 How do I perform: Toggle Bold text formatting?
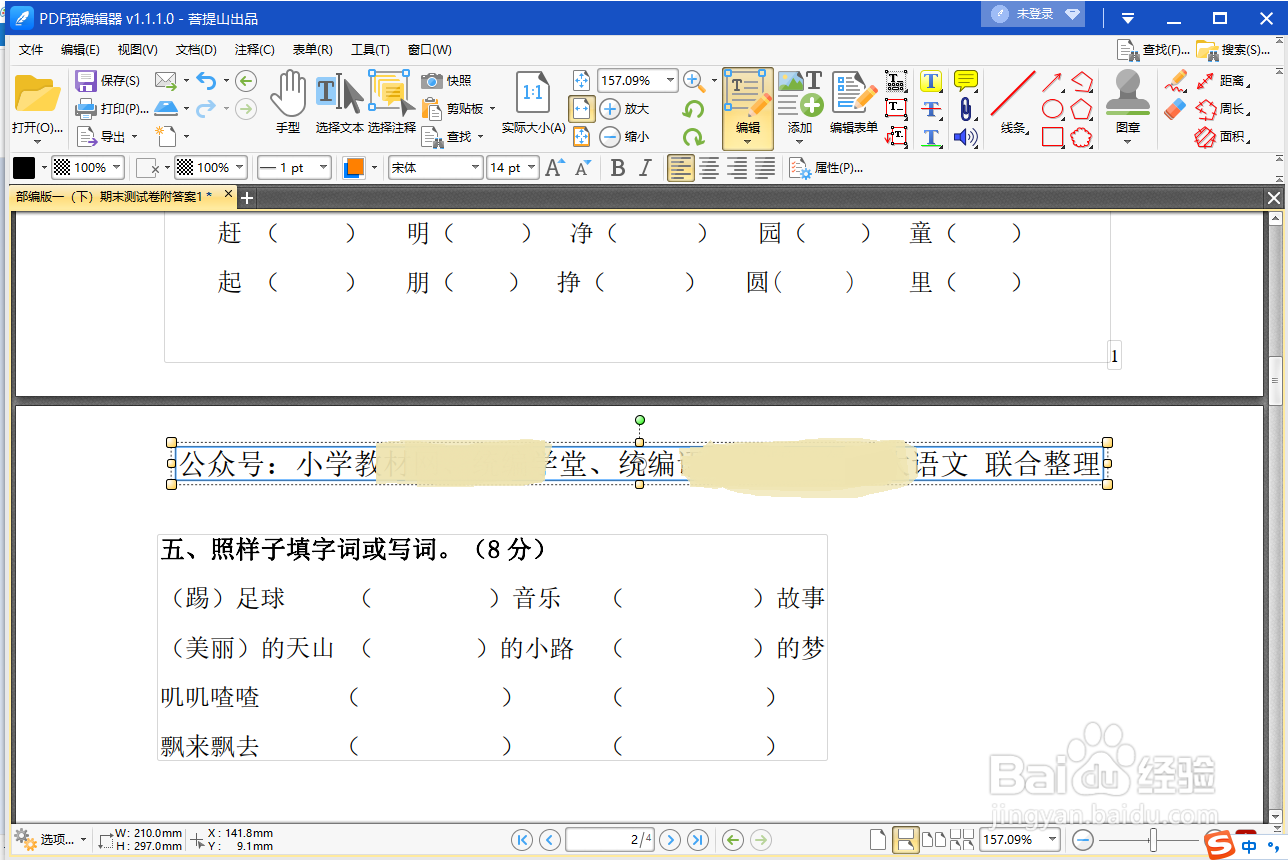(x=618, y=168)
